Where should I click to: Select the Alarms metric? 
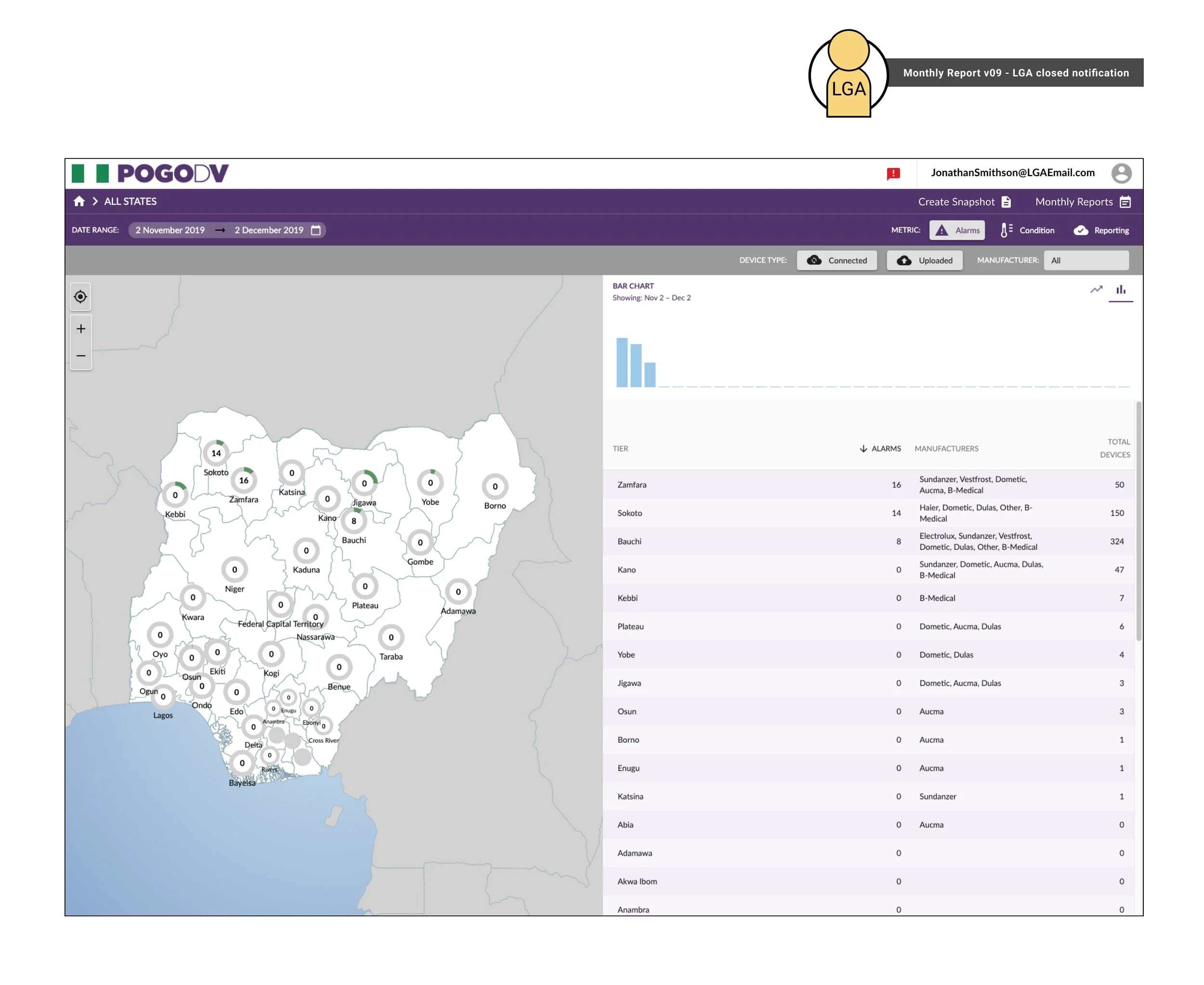[x=956, y=230]
